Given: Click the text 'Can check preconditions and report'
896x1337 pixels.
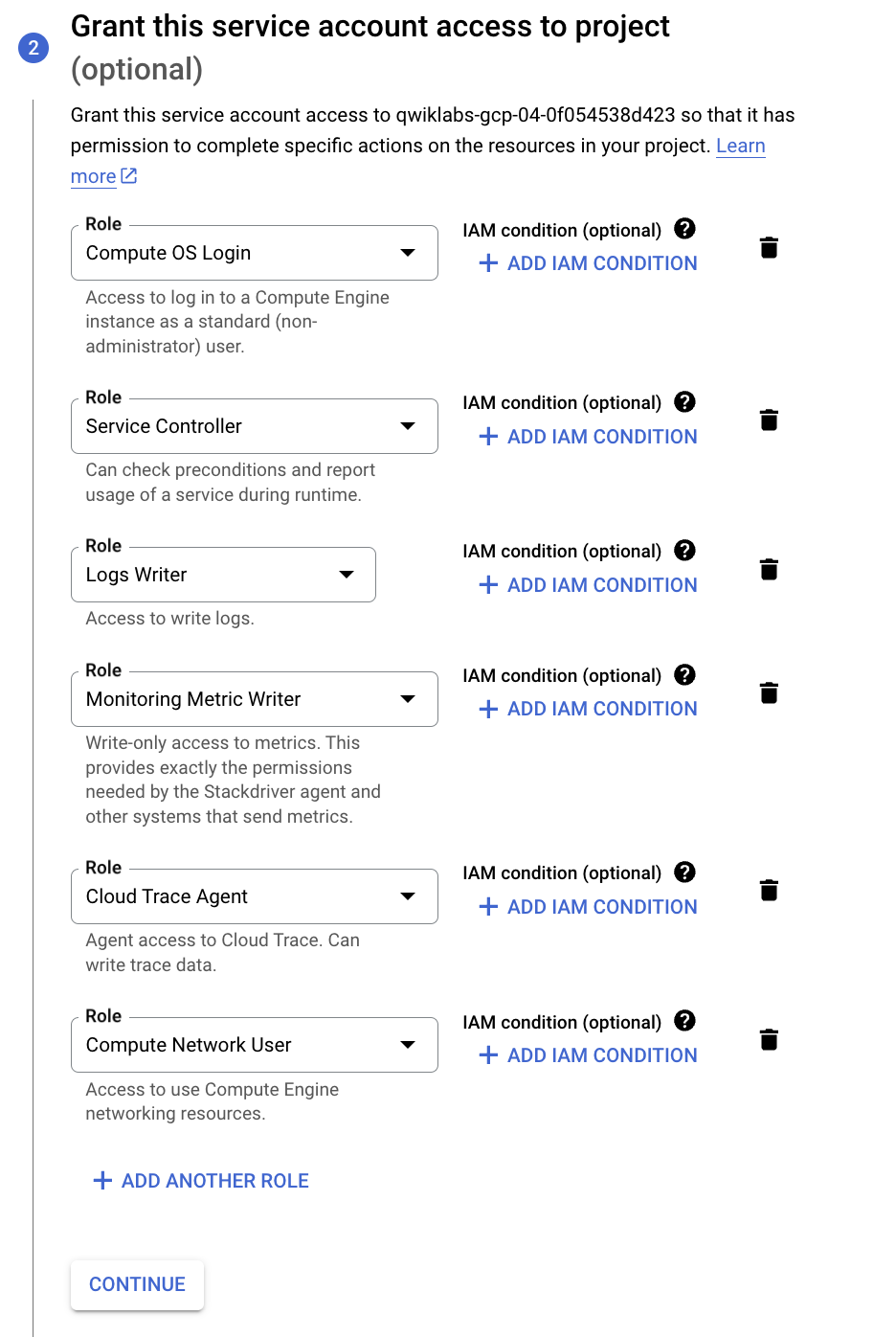Looking at the screenshot, I should tap(231, 470).
